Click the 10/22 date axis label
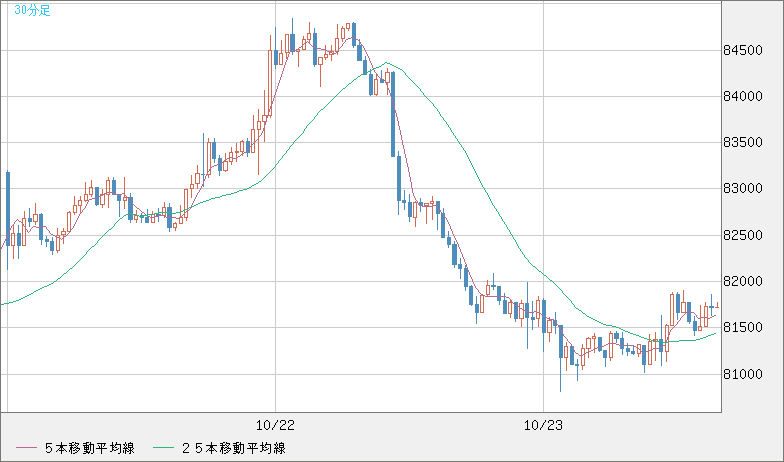 [x=276, y=426]
